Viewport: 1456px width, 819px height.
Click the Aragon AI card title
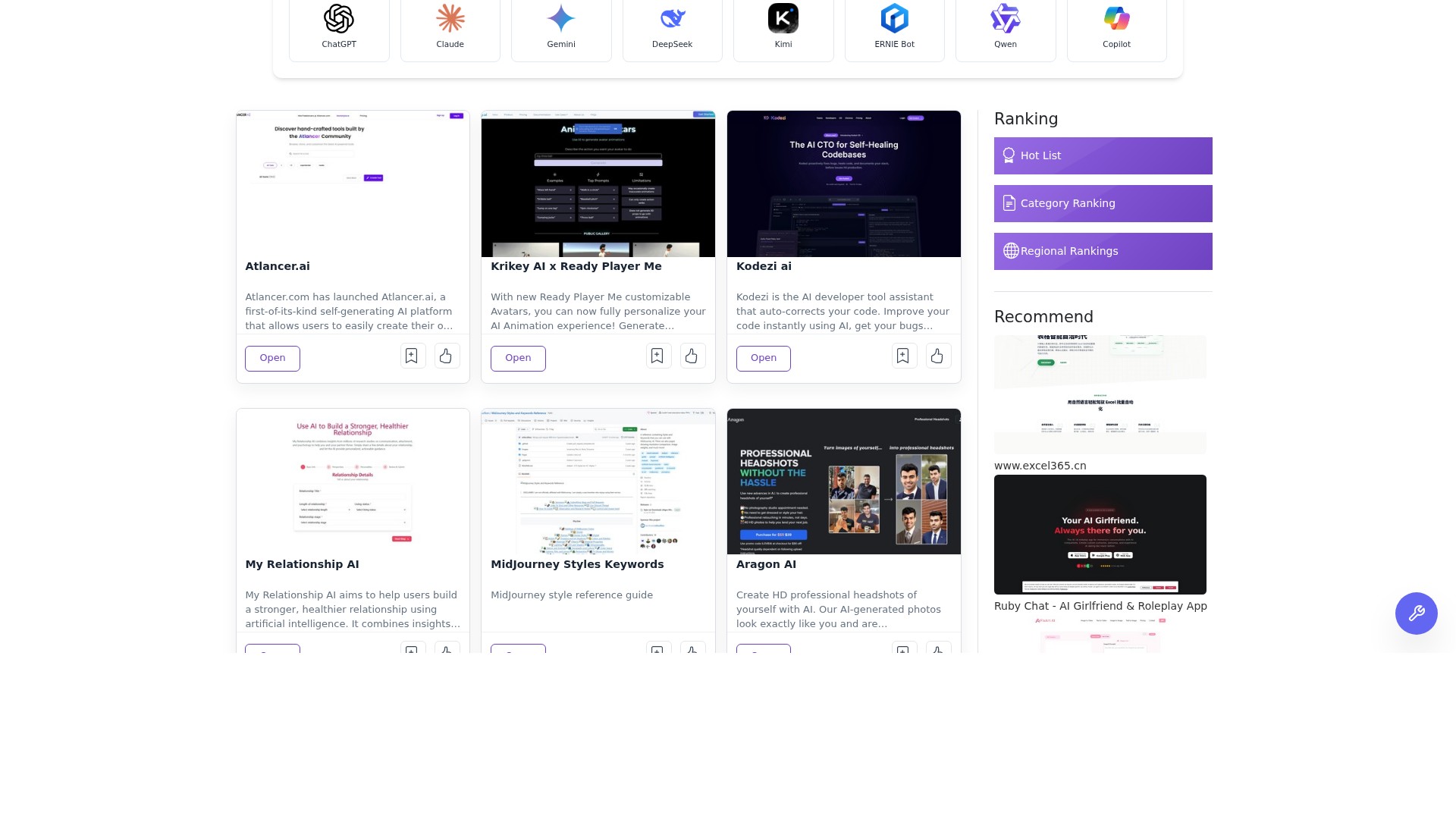766,564
